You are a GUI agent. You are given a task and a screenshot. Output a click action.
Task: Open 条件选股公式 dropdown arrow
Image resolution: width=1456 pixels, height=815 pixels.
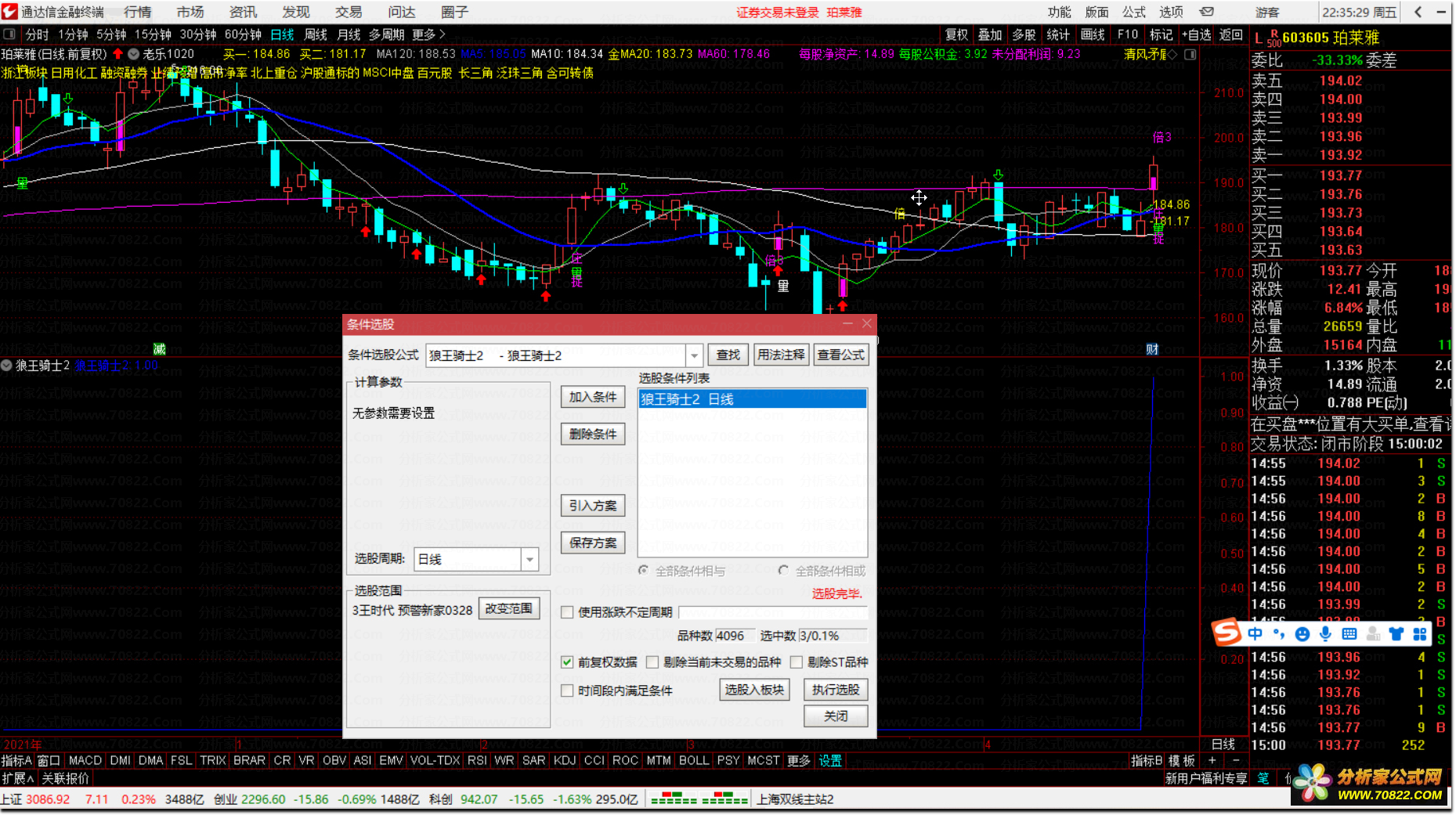point(694,356)
